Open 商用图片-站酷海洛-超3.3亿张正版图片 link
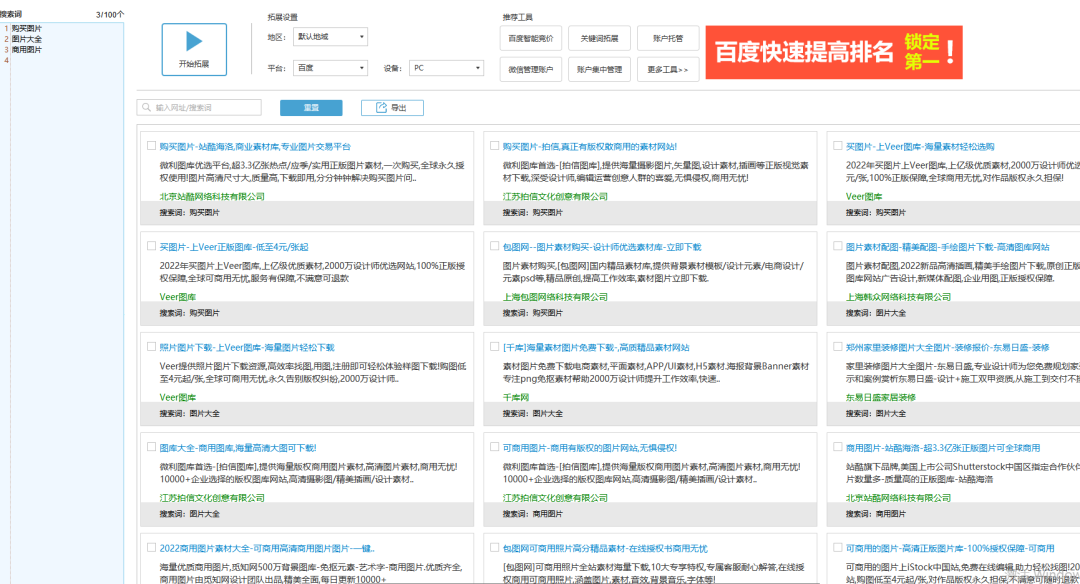The height and width of the screenshot is (584, 1080). 943,448
